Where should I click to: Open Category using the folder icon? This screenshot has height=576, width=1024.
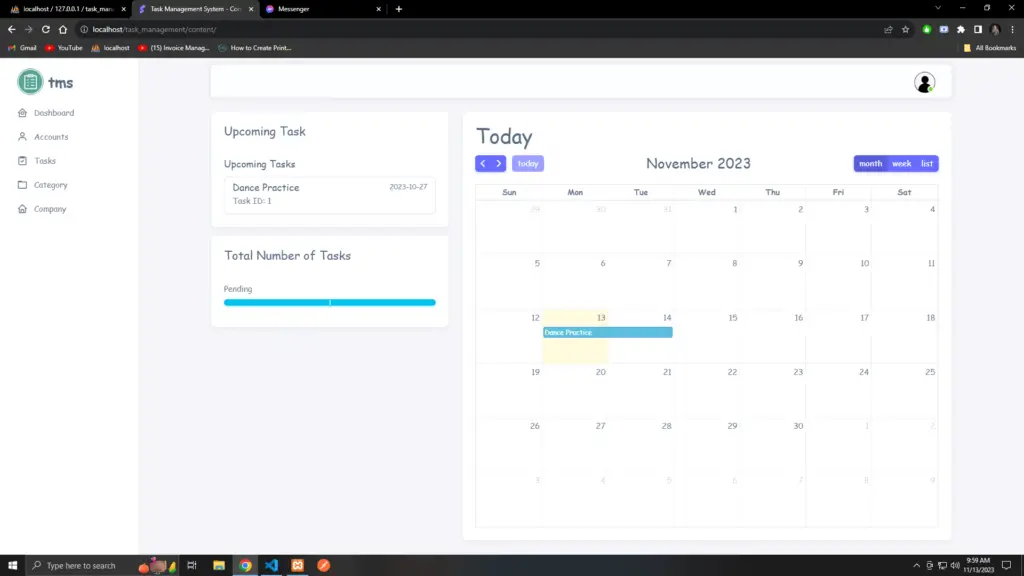coord(22,185)
